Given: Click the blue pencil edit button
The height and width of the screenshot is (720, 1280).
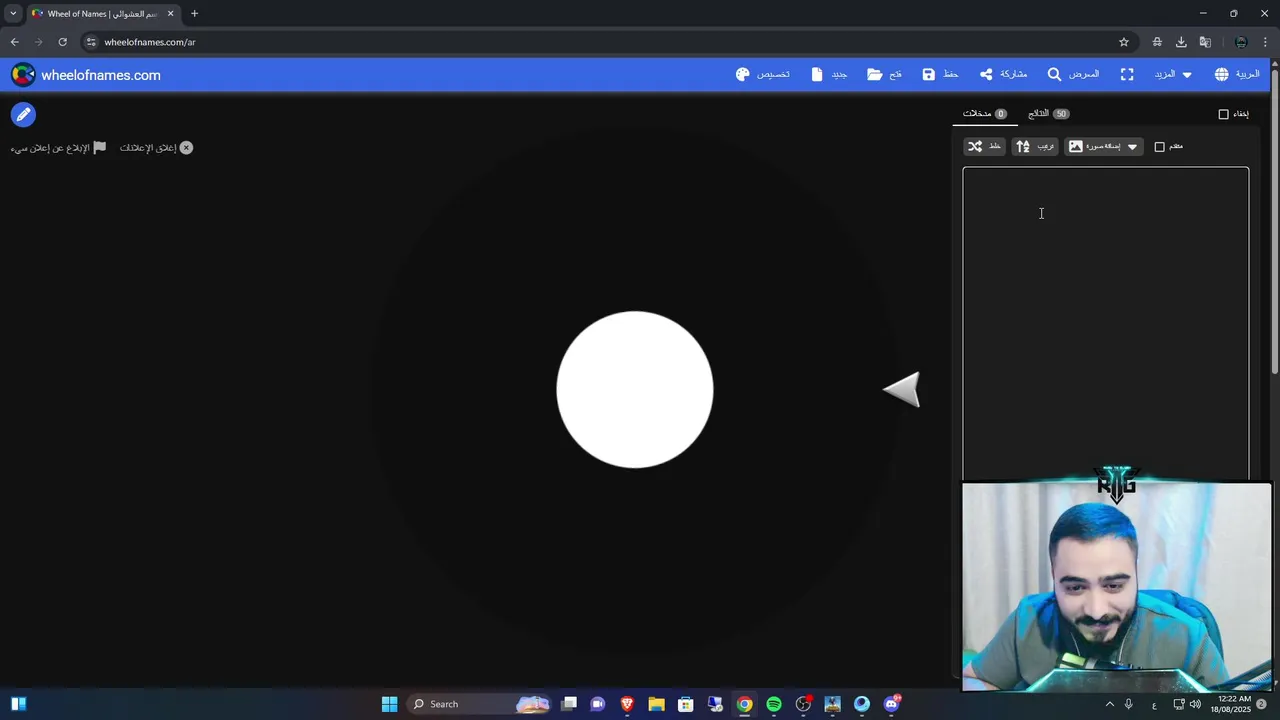Looking at the screenshot, I should tap(23, 115).
